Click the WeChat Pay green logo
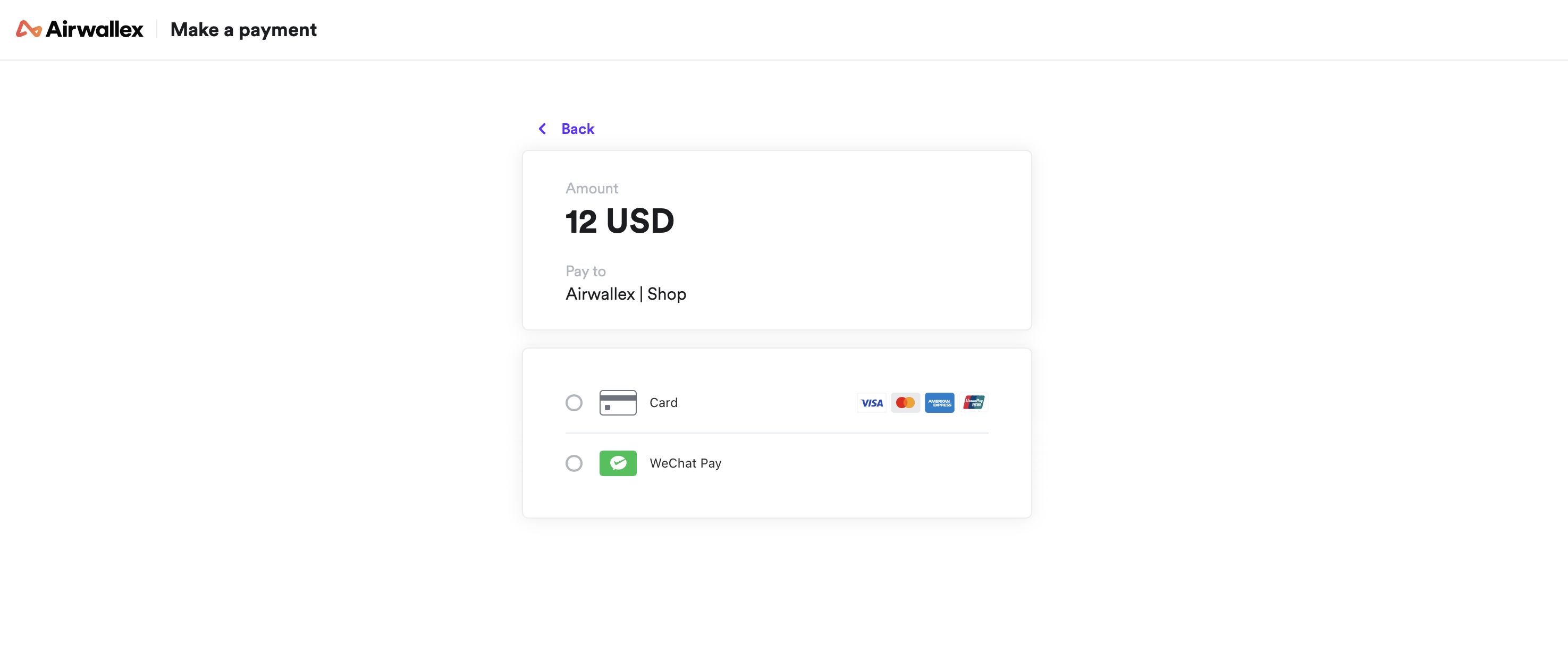Viewport: 1568px width, 661px height. pyautogui.click(x=618, y=463)
